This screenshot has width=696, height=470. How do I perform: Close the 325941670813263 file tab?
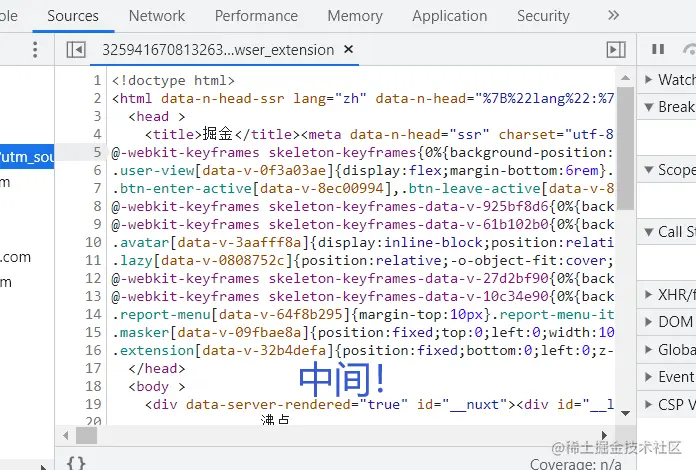click(x=348, y=50)
